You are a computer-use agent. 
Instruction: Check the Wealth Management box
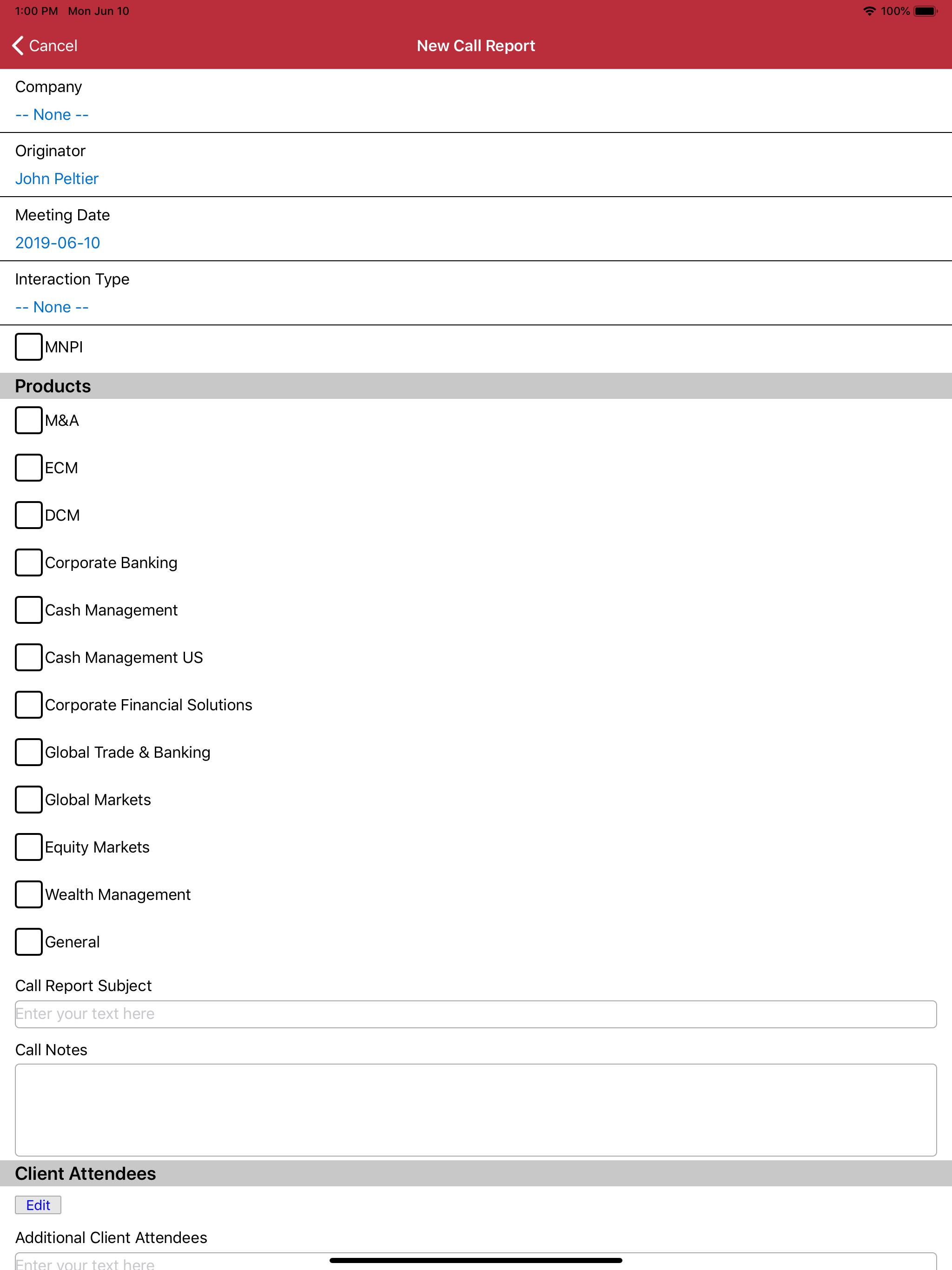coord(29,894)
